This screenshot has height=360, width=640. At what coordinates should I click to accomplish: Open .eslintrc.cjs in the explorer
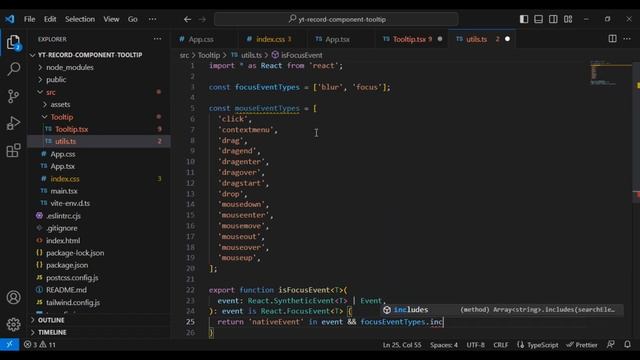pyautogui.click(x=63, y=216)
